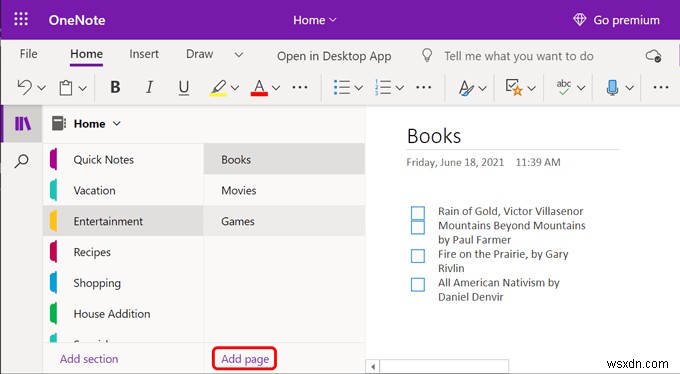Click the Undo icon
Screen dimensions: 680x374
click(x=24, y=87)
